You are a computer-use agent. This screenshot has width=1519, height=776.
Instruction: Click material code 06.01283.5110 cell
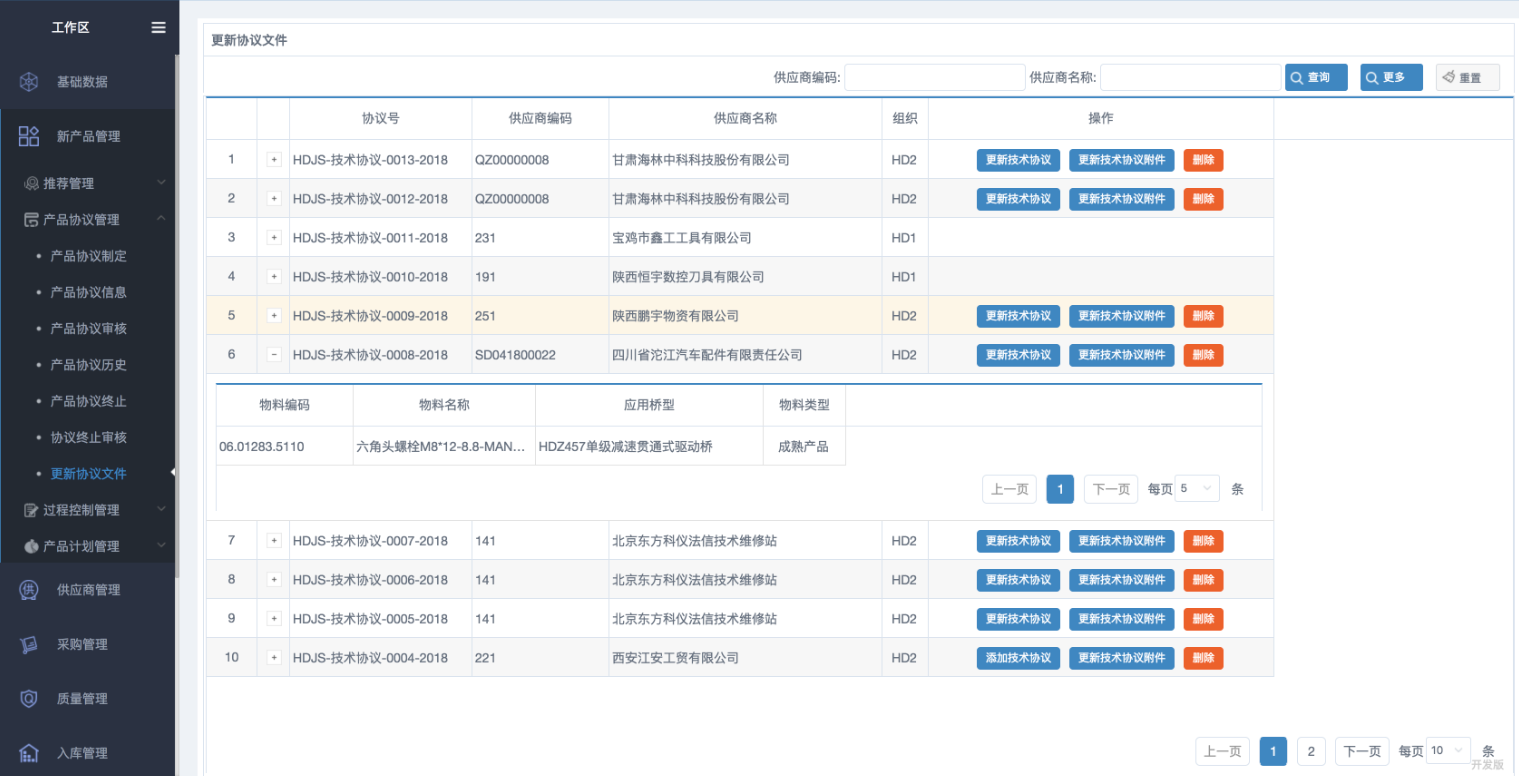coord(285,446)
